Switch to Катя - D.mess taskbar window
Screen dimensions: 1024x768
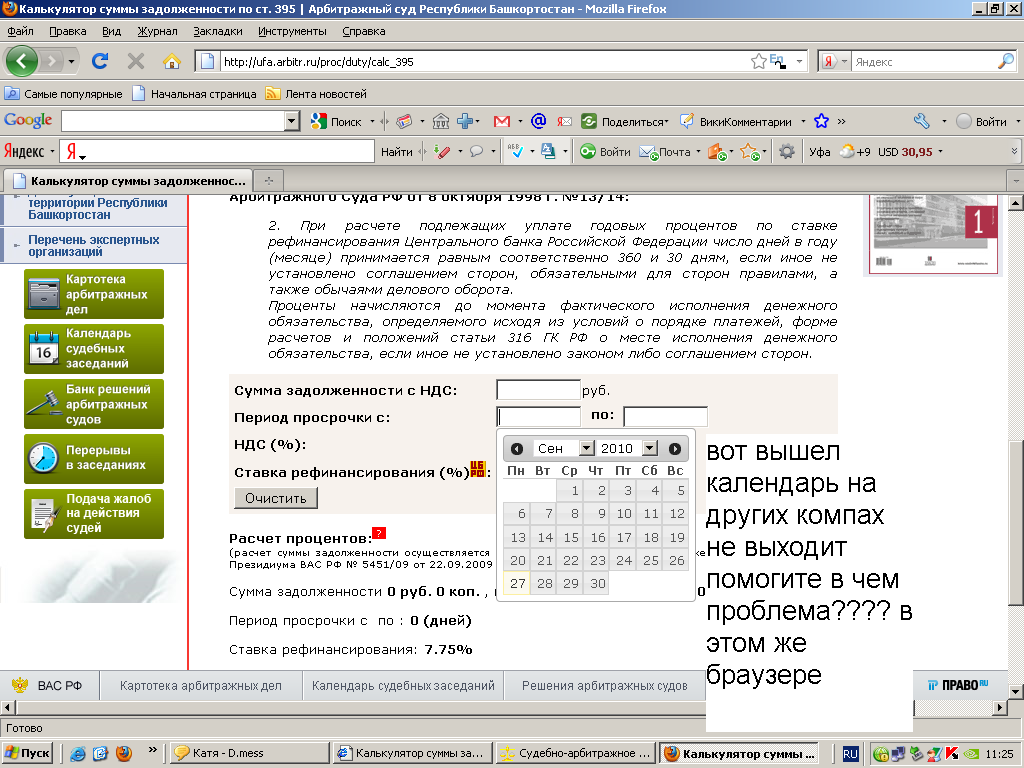[x=249, y=754]
